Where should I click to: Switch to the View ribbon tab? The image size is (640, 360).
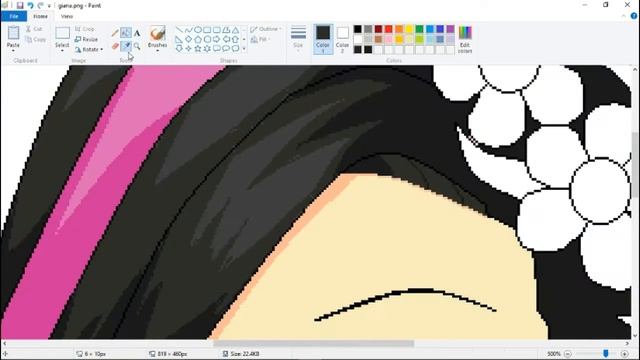(x=67, y=16)
